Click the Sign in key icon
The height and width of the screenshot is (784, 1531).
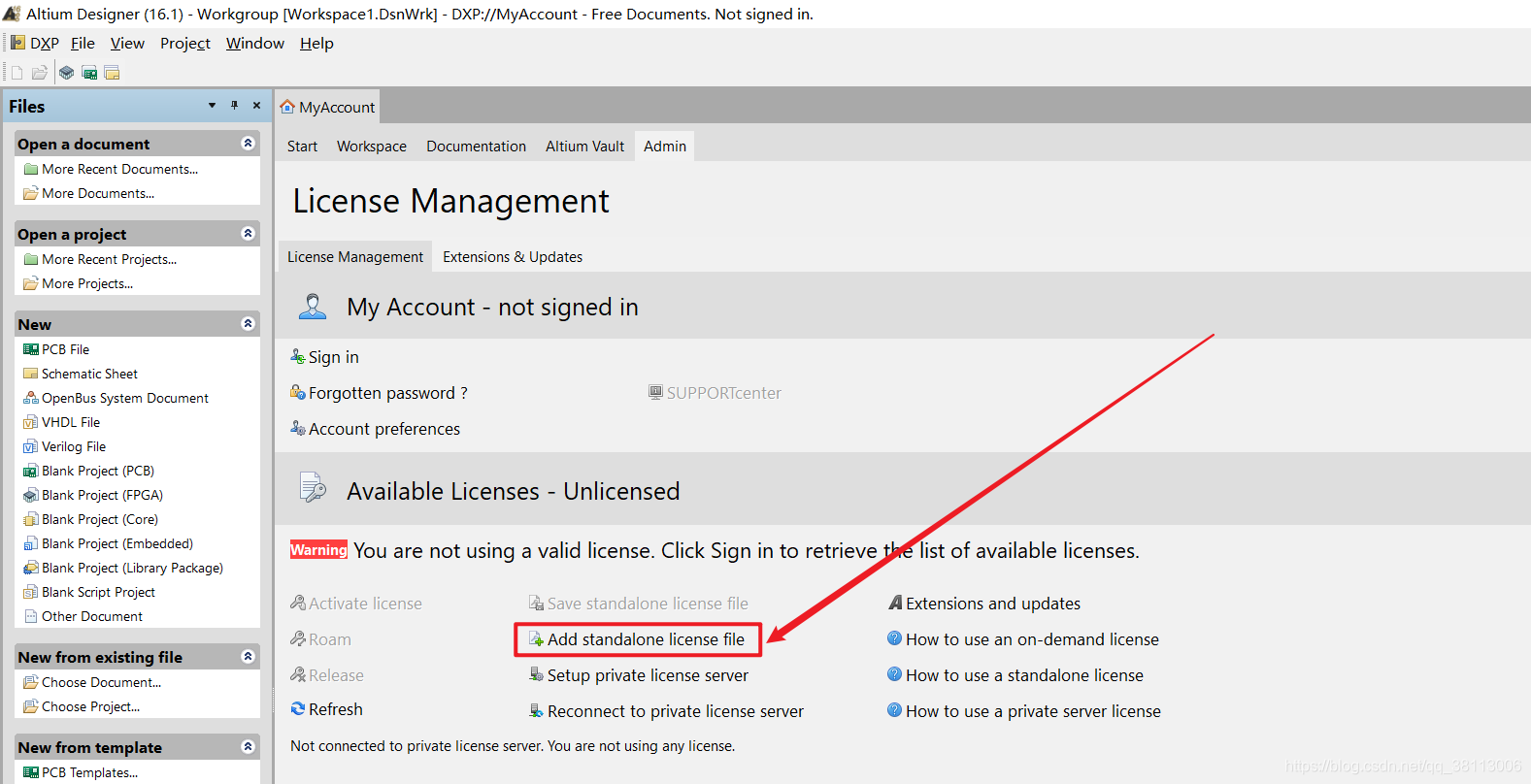(x=298, y=357)
